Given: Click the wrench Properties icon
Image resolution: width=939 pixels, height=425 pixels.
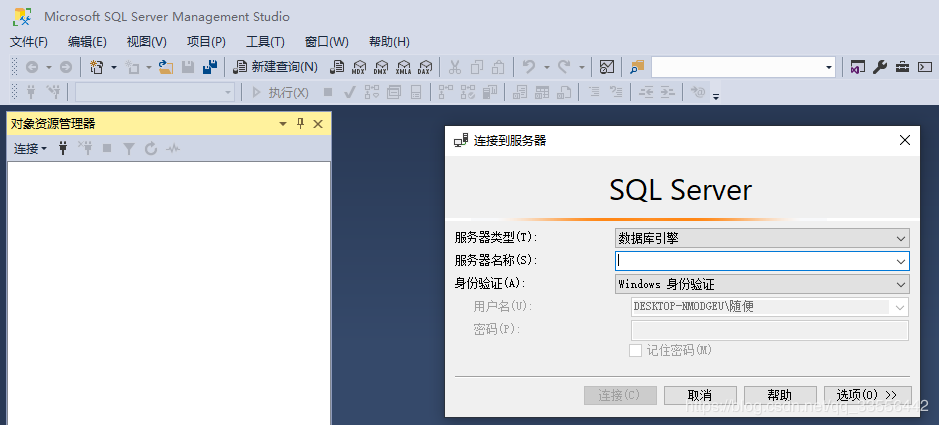Looking at the screenshot, I should click(880, 67).
